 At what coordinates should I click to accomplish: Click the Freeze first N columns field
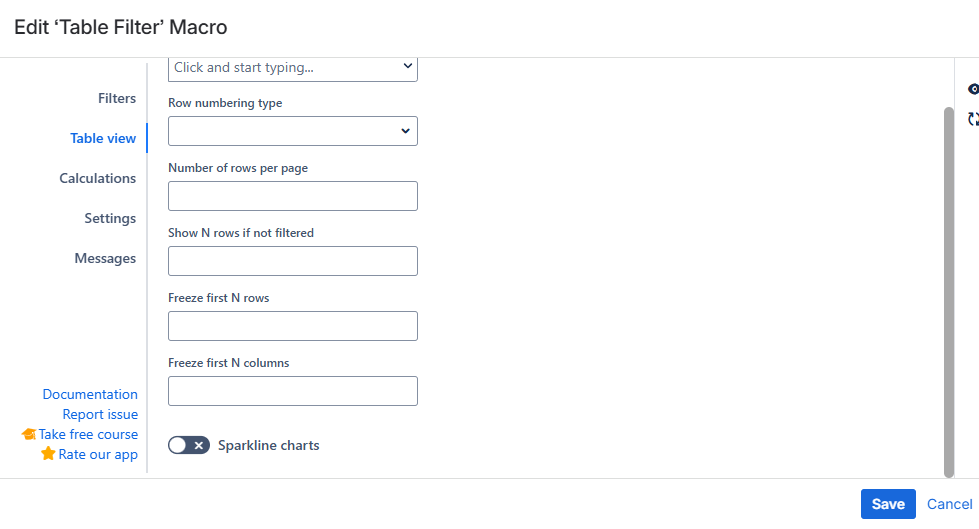(293, 391)
